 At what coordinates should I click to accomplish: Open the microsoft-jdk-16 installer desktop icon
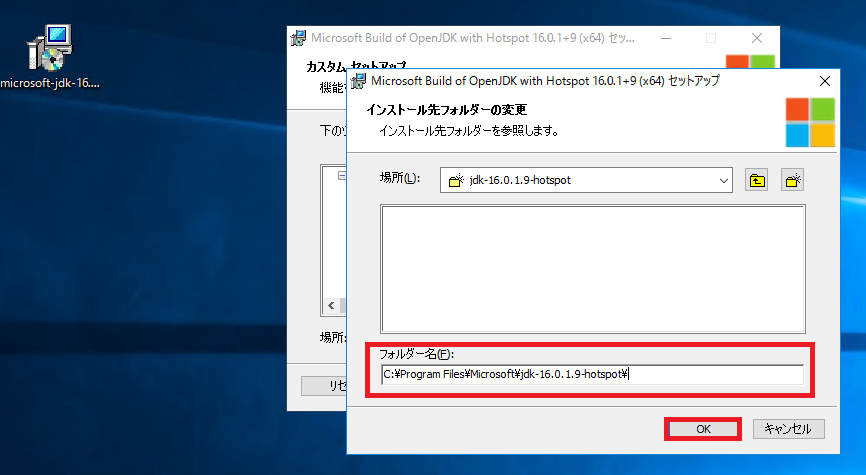click(50, 56)
